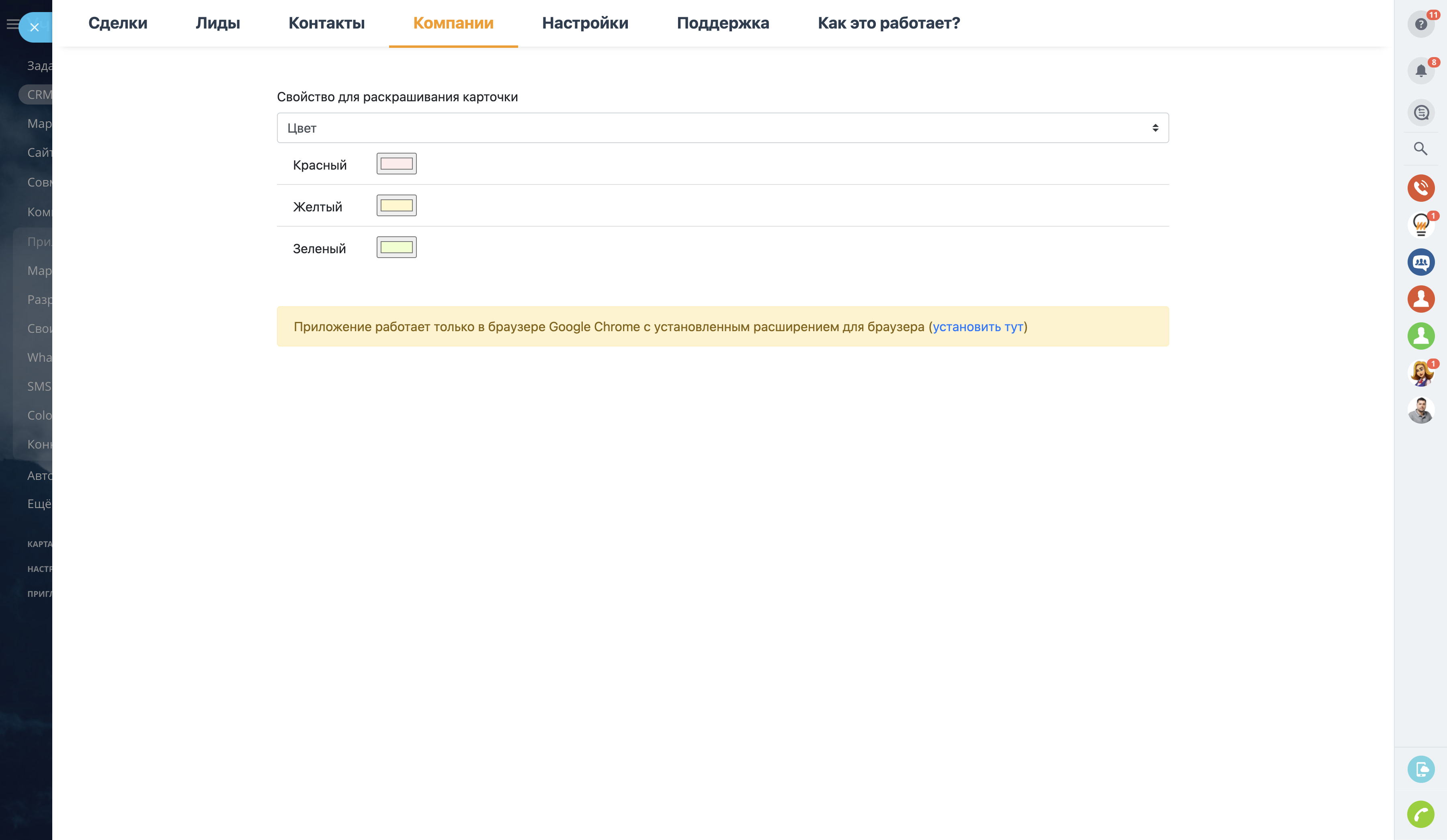1447x840 pixels.
Task: Click the search magnifier icon
Action: point(1420,149)
